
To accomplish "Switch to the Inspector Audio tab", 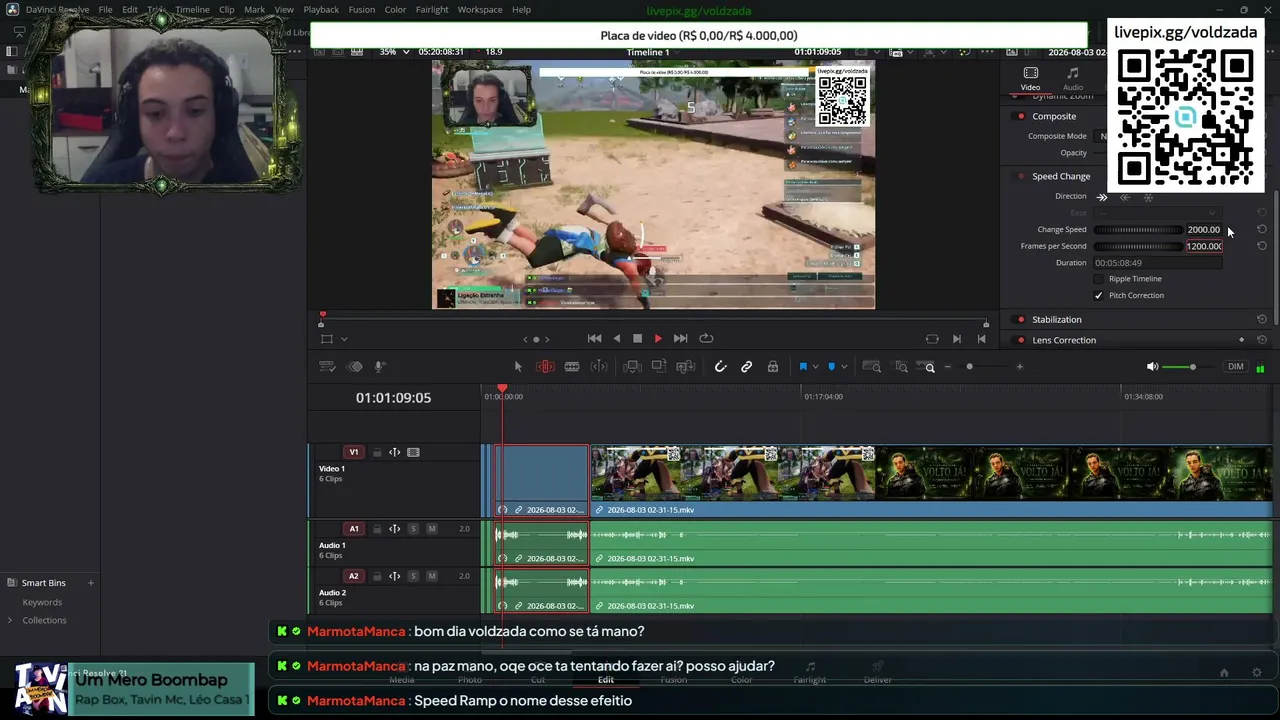I will (x=1073, y=79).
